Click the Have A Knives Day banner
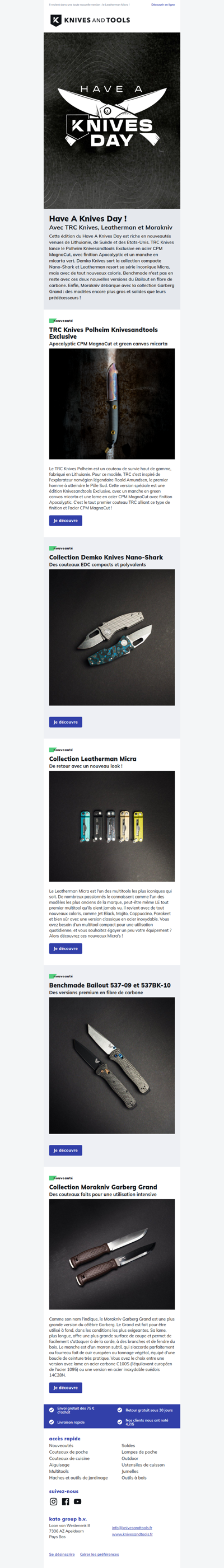The image size is (224, 1568). click(112, 120)
